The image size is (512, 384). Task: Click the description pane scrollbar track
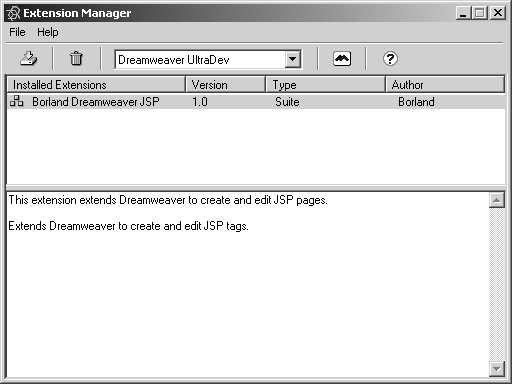pos(497,284)
